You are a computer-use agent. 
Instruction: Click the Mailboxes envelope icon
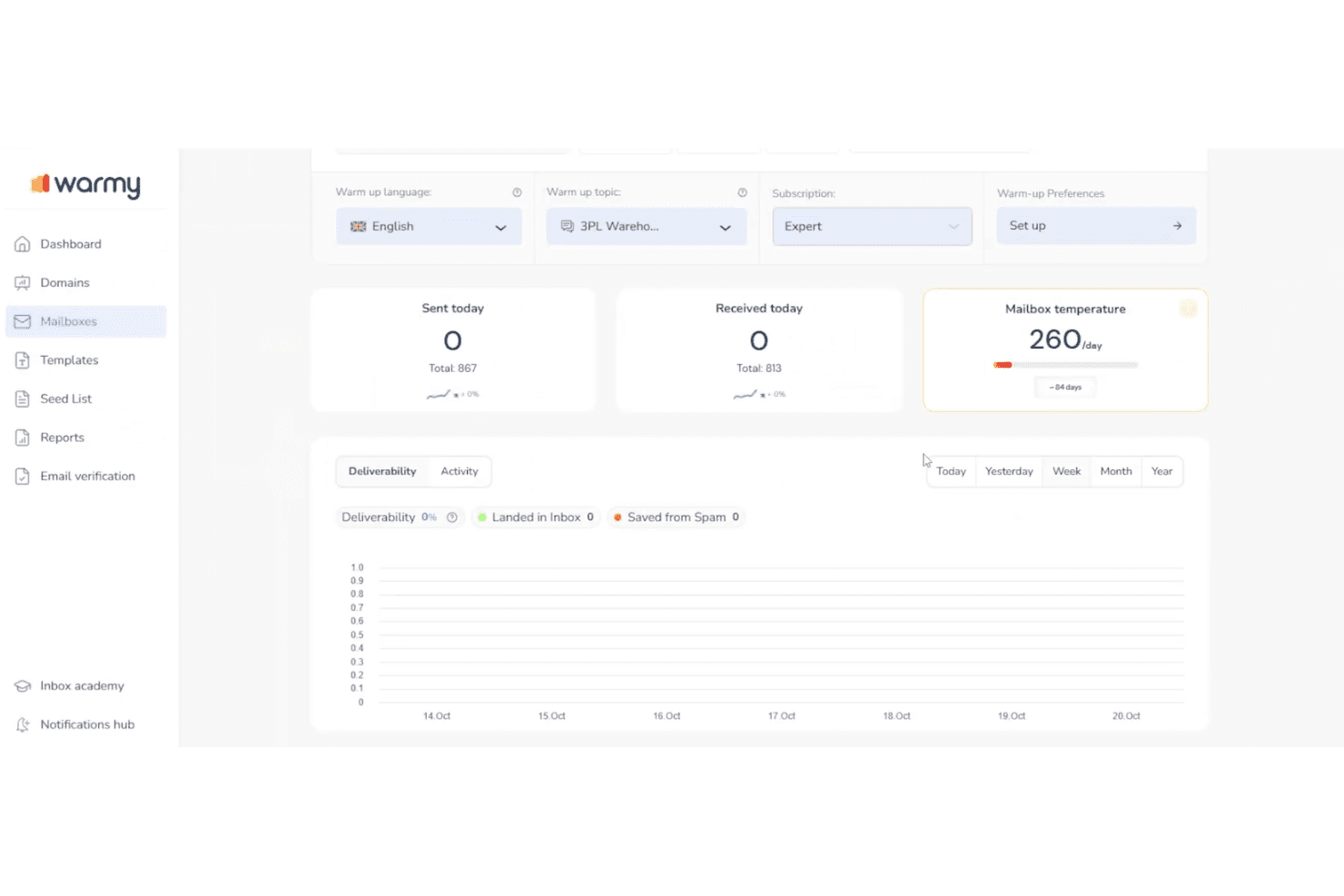tap(23, 321)
